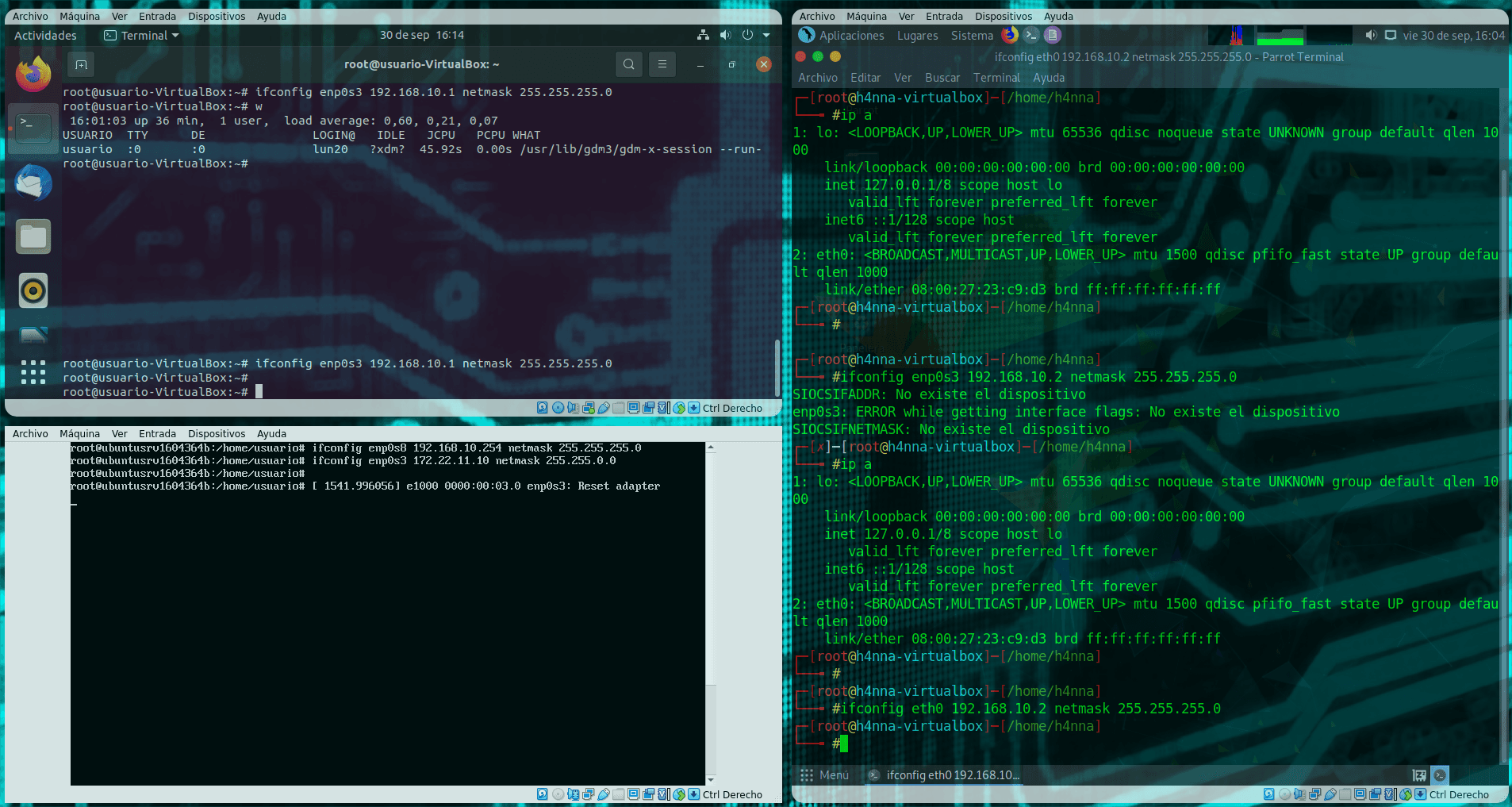Show applications grid in Ubuntu dock
The image size is (1512, 807).
coord(33,371)
